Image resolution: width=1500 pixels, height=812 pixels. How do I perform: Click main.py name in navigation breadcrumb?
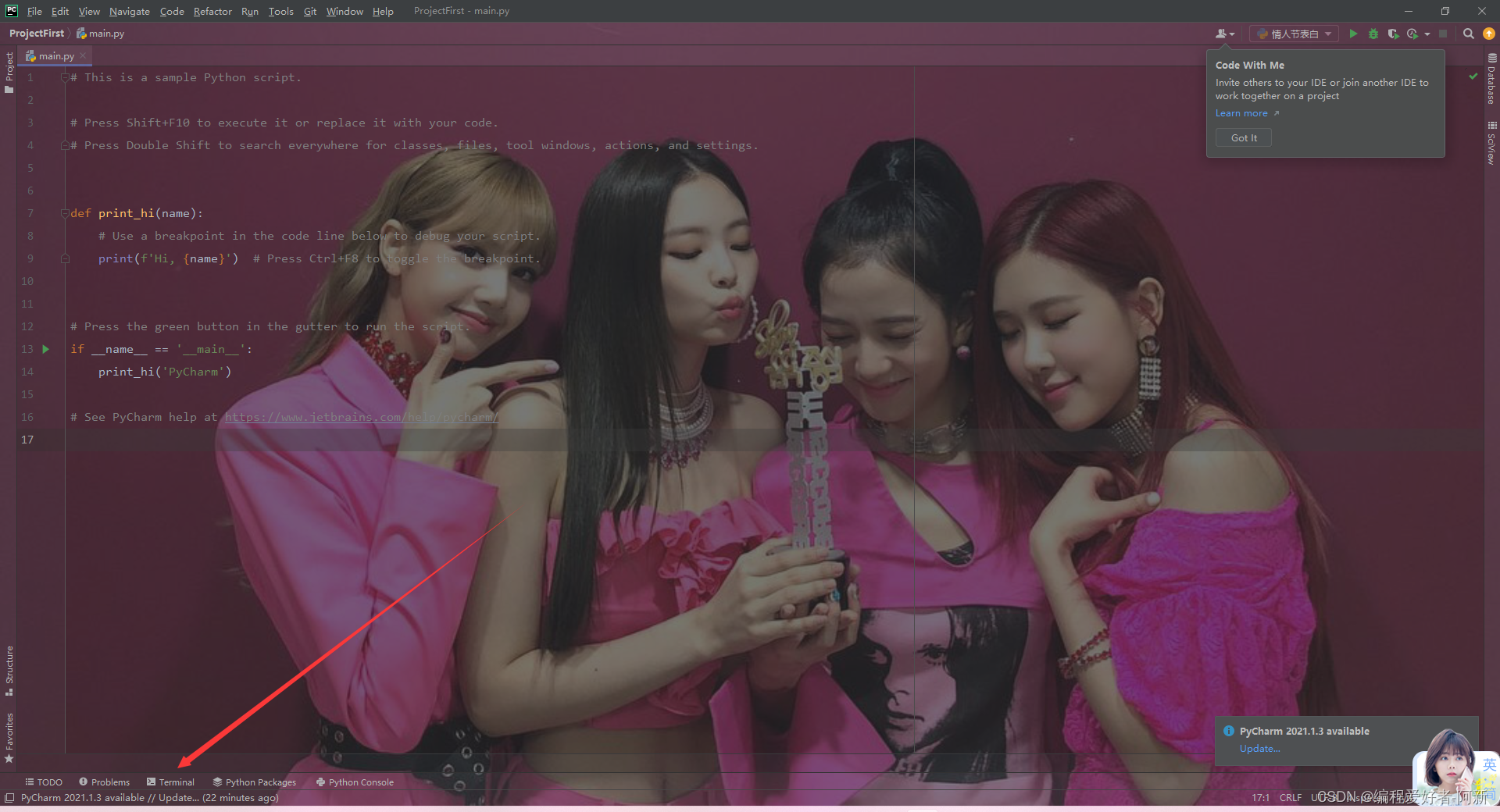106,34
